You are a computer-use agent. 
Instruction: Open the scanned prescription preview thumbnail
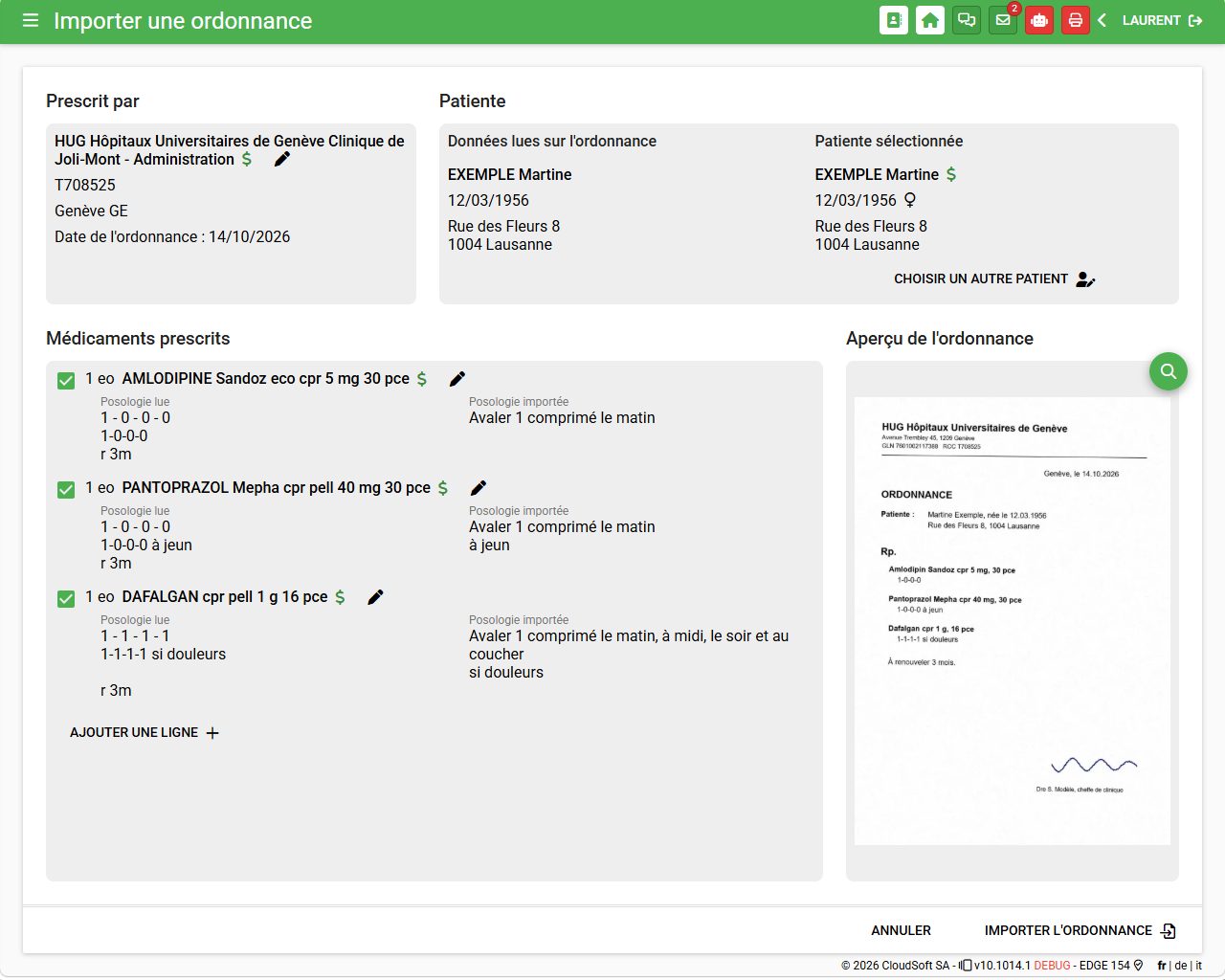tap(1013, 621)
